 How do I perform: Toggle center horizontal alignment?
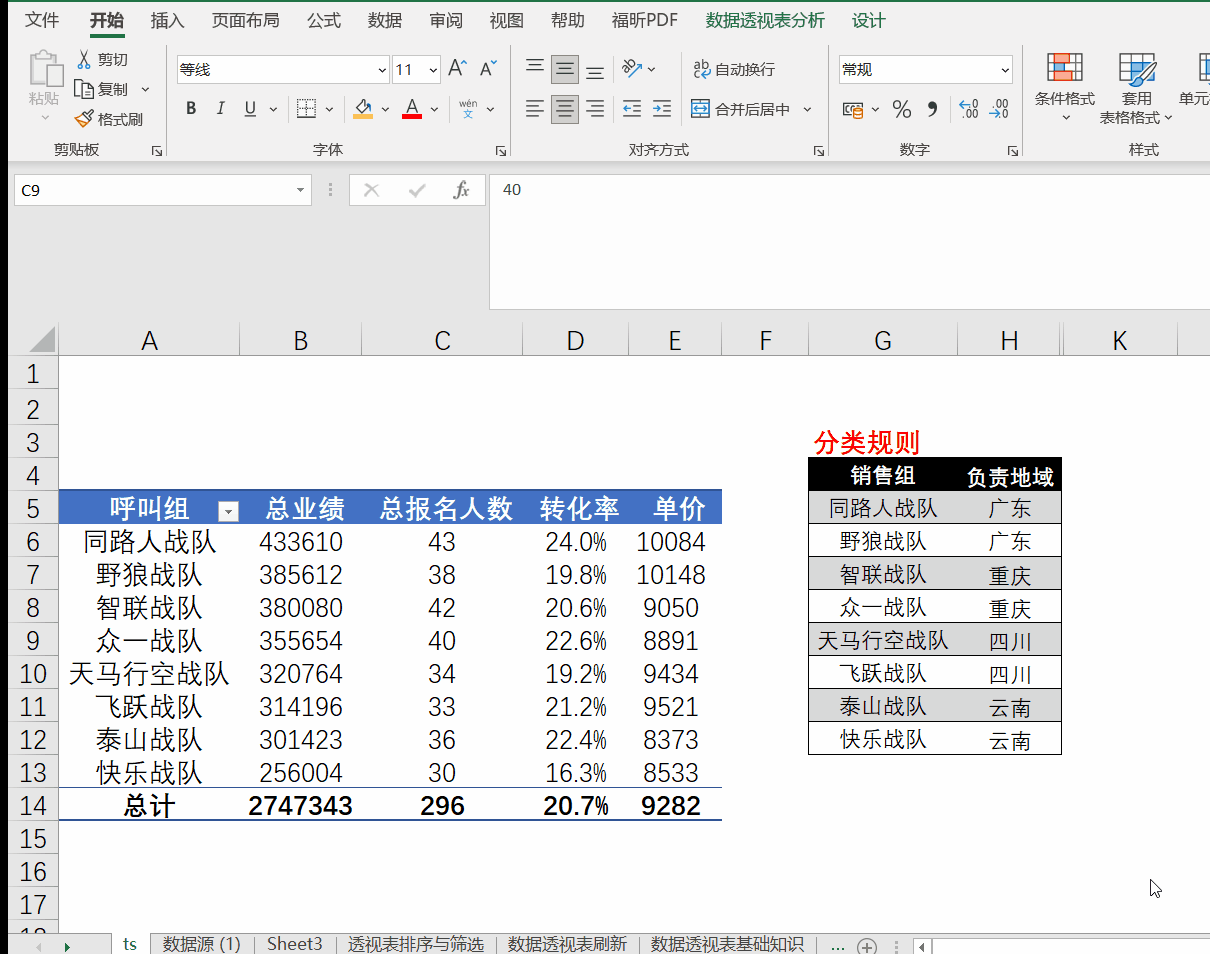565,109
